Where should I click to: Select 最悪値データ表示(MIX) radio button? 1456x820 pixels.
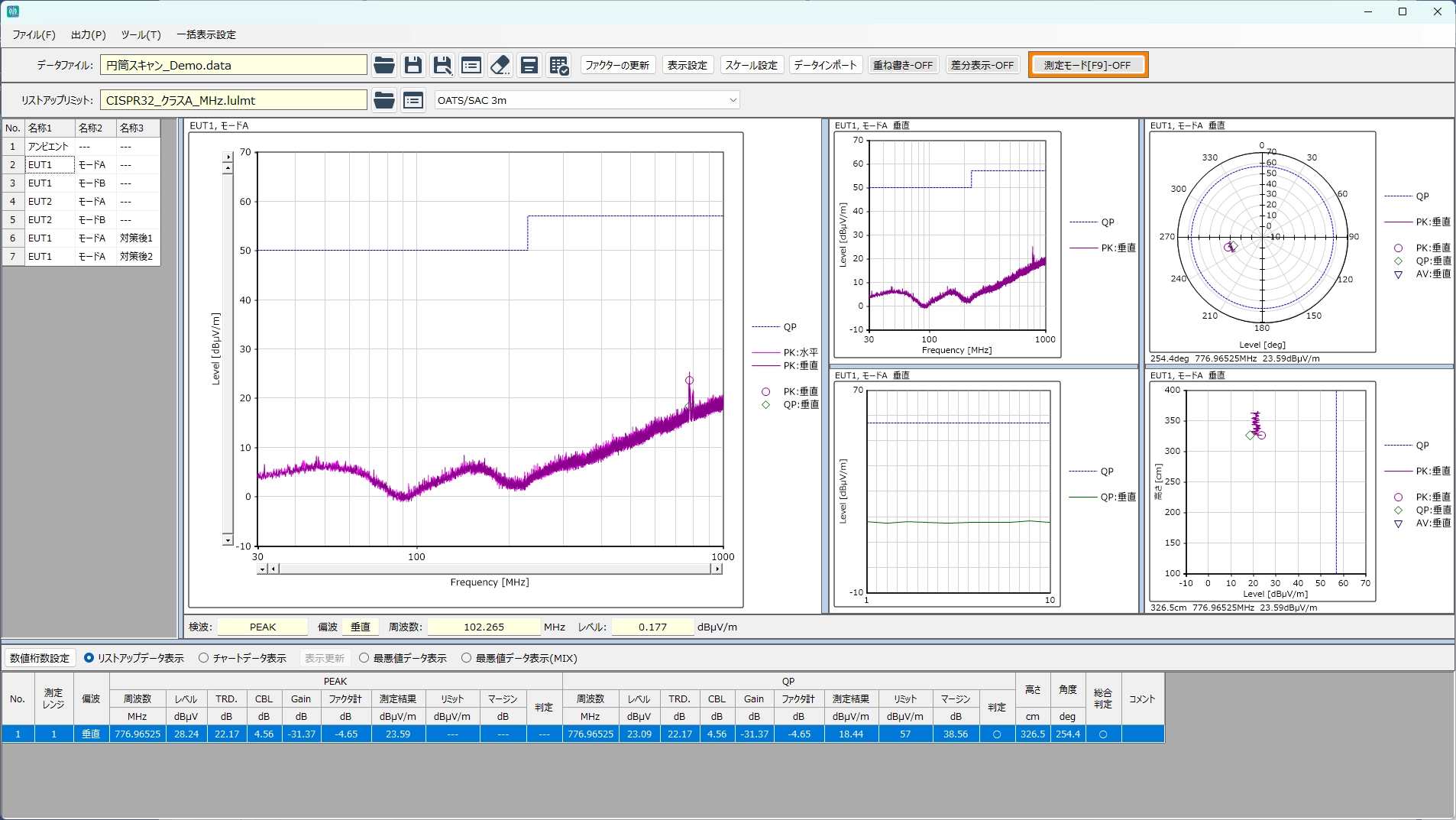coord(467,658)
